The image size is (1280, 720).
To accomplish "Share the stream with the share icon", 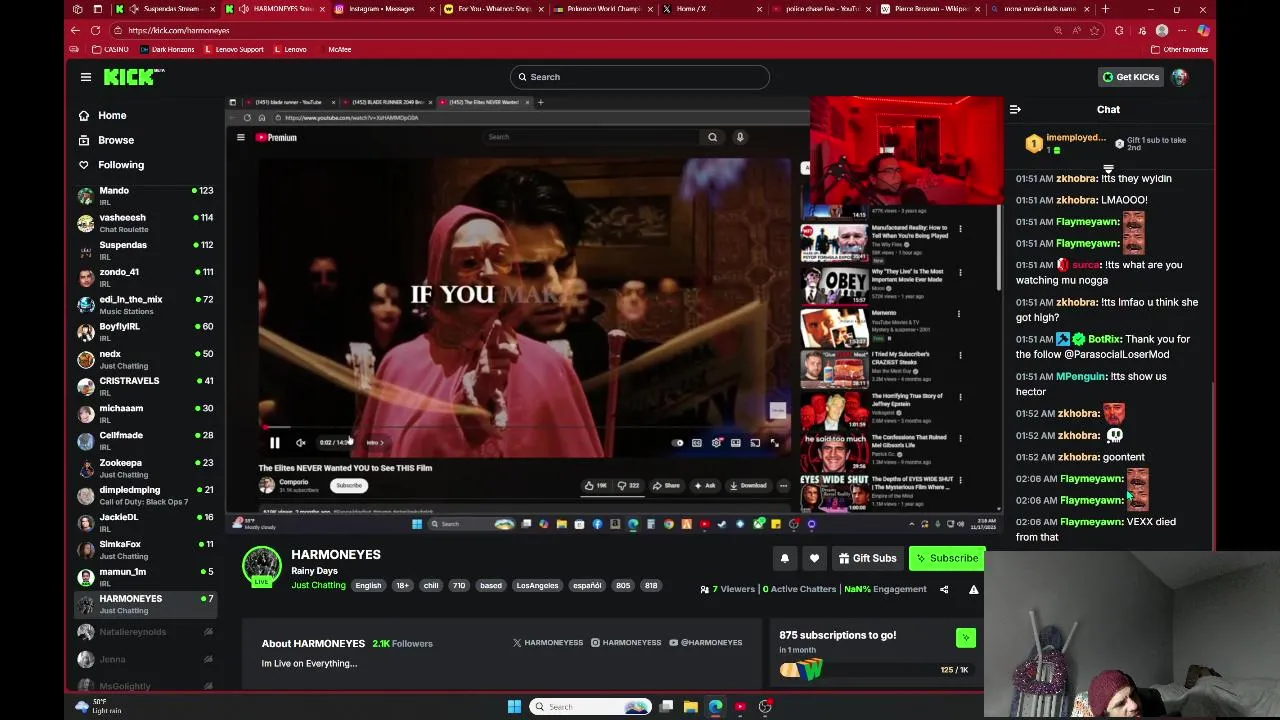I will coord(944,589).
